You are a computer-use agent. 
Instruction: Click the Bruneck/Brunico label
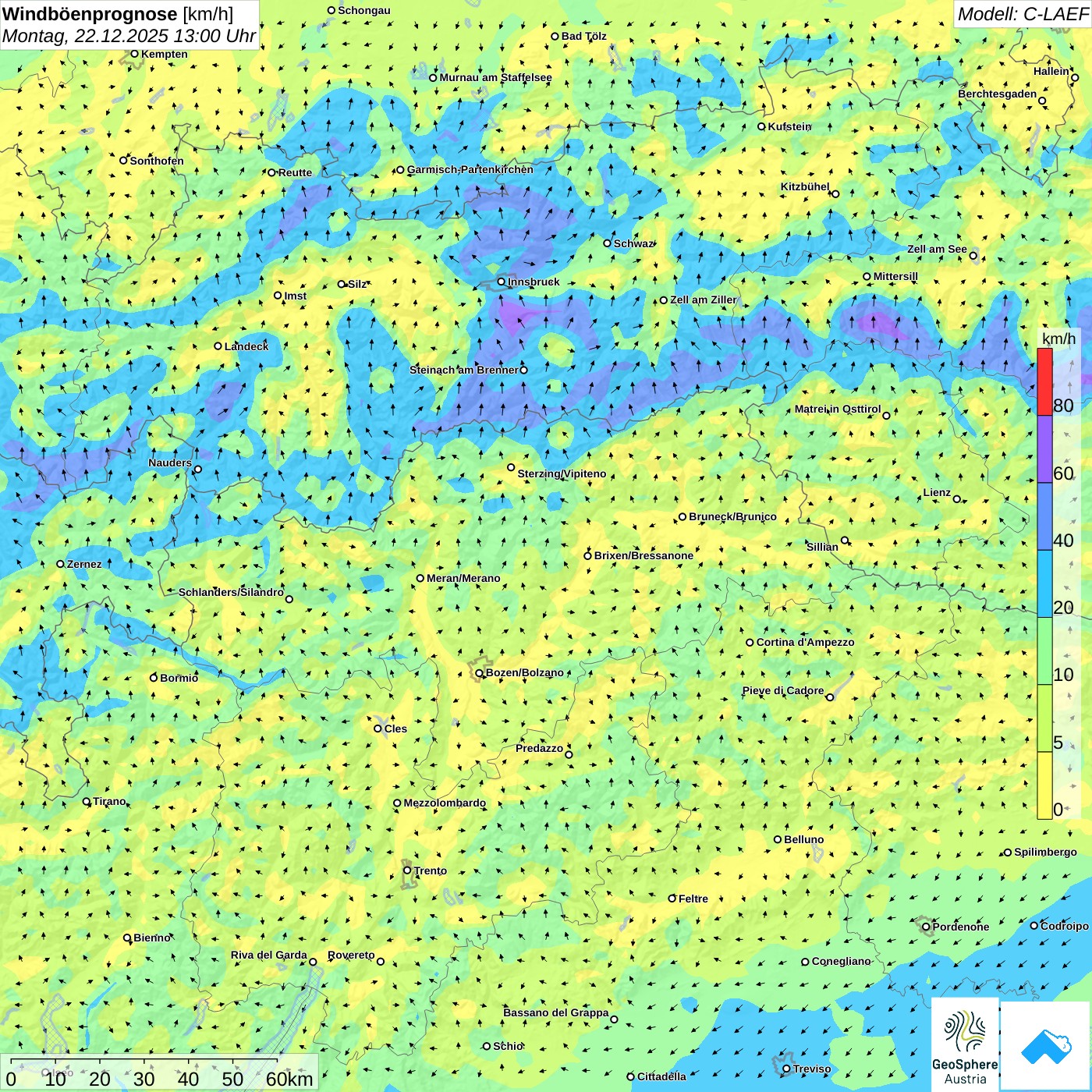[x=732, y=516]
